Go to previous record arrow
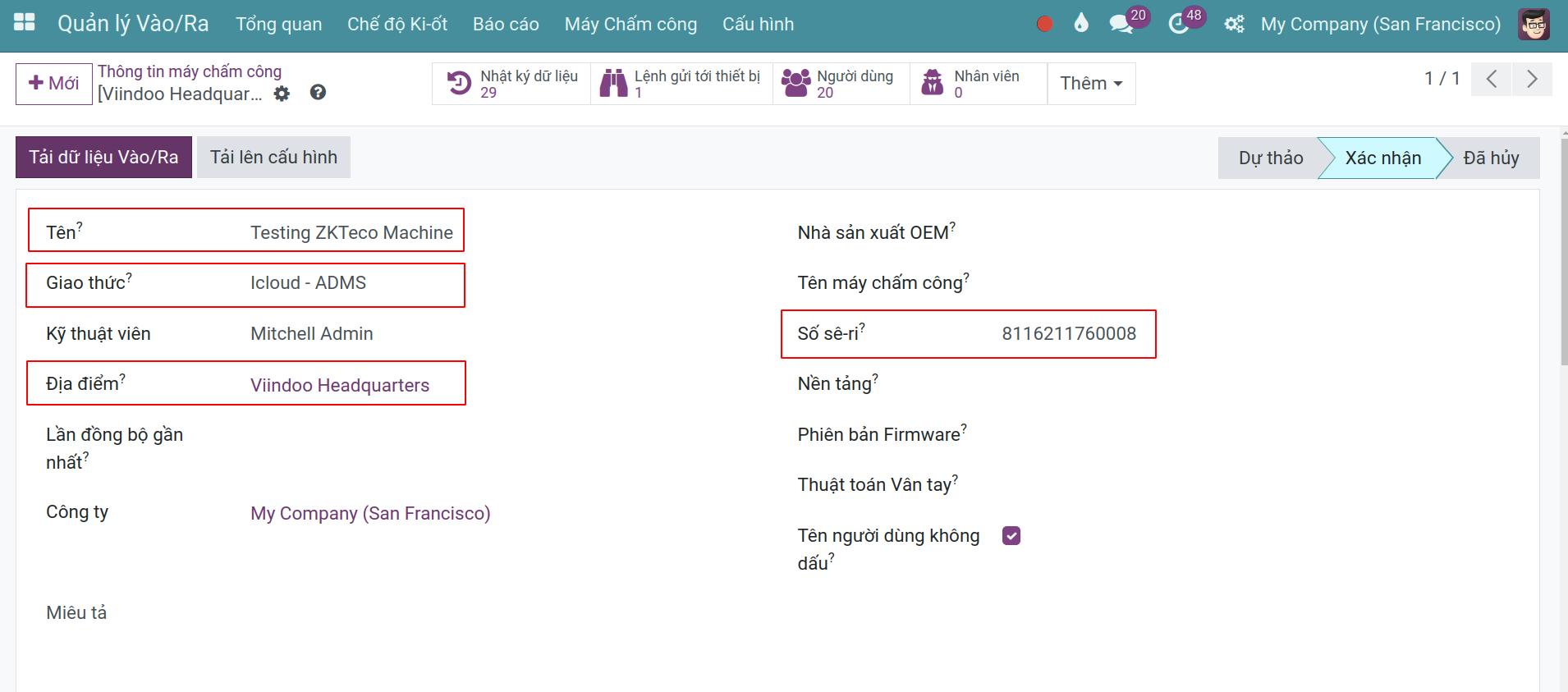The width and height of the screenshot is (1568, 692). click(x=1492, y=79)
